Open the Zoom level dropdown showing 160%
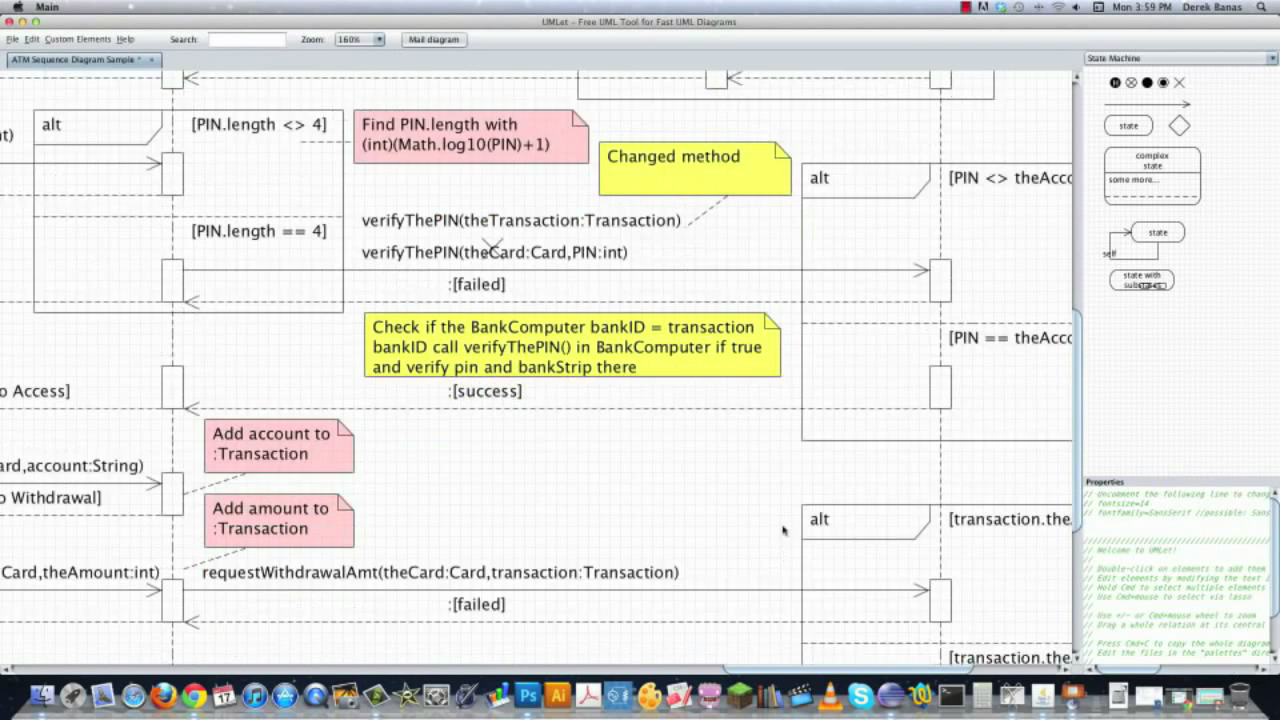This screenshot has width=1280, height=720. tap(359, 40)
